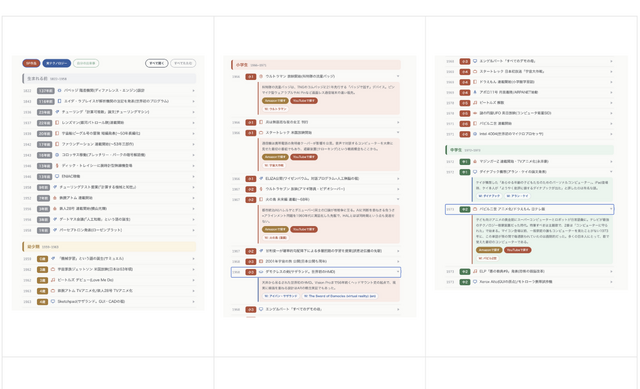Screen dimensions: 640x389
Task: Click the book icon beside レンズマン entry
Action: 57,122
